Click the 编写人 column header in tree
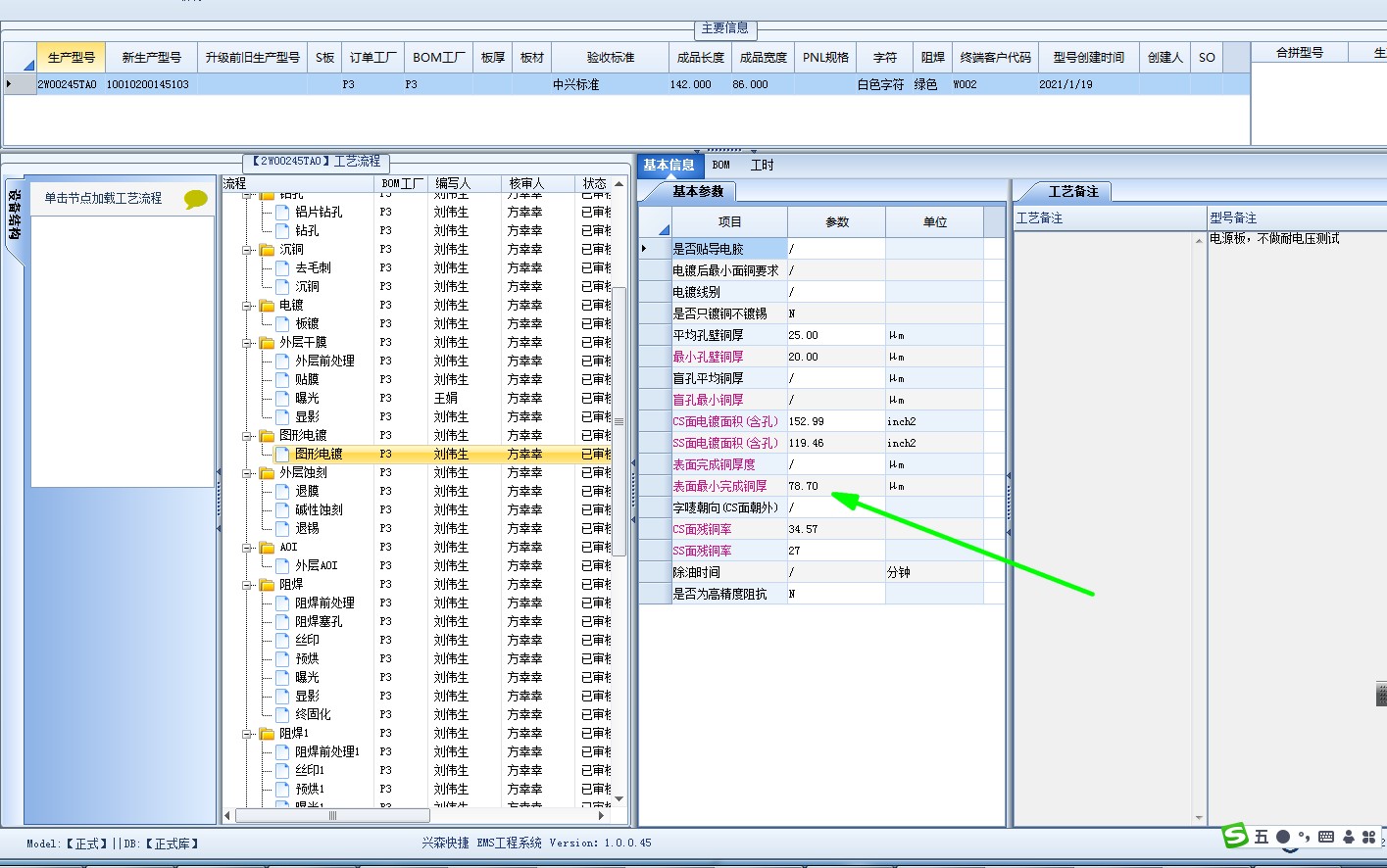 [x=465, y=183]
